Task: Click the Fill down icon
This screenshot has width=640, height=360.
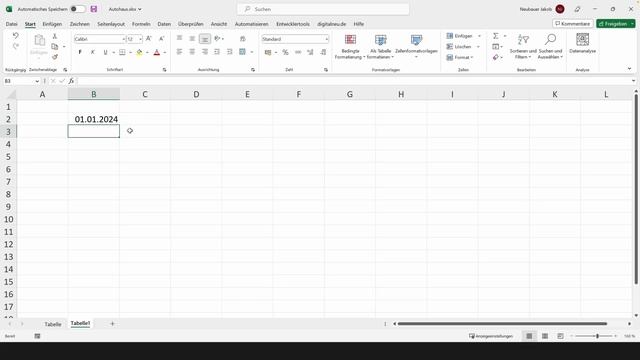Action: point(496,47)
